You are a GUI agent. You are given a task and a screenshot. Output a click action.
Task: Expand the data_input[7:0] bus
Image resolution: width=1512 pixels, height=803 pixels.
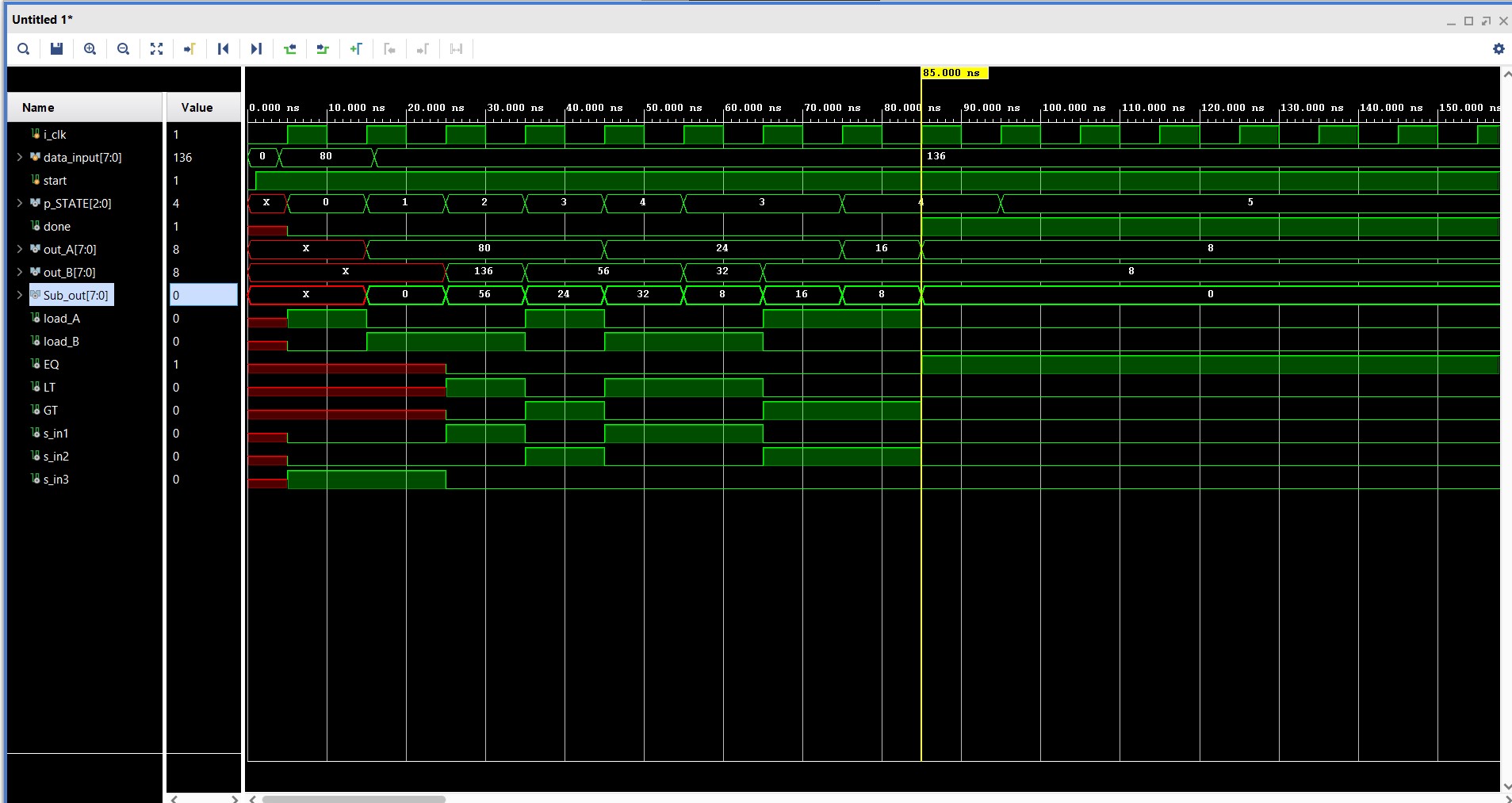point(18,157)
